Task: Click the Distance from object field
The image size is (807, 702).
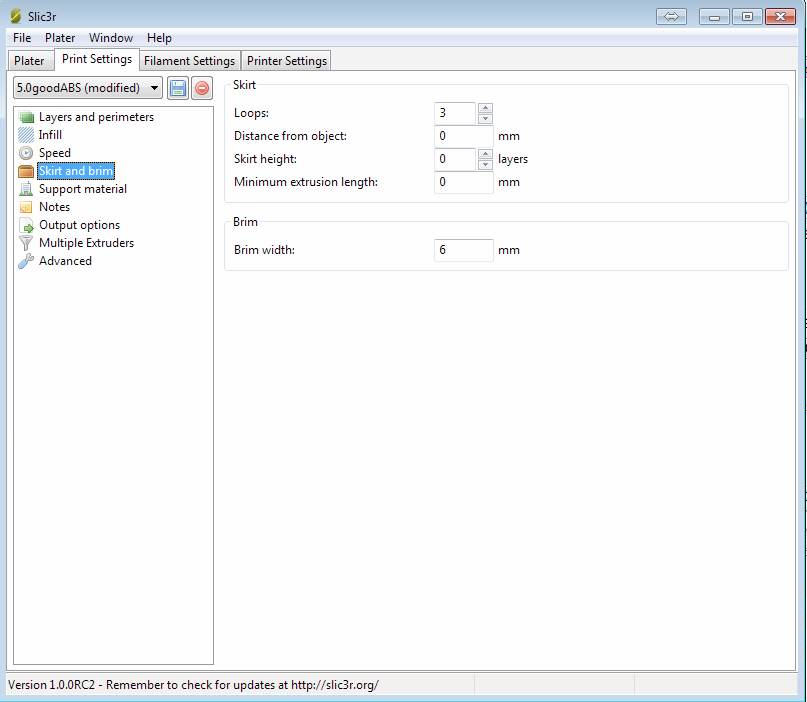Action: pyautogui.click(x=464, y=136)
